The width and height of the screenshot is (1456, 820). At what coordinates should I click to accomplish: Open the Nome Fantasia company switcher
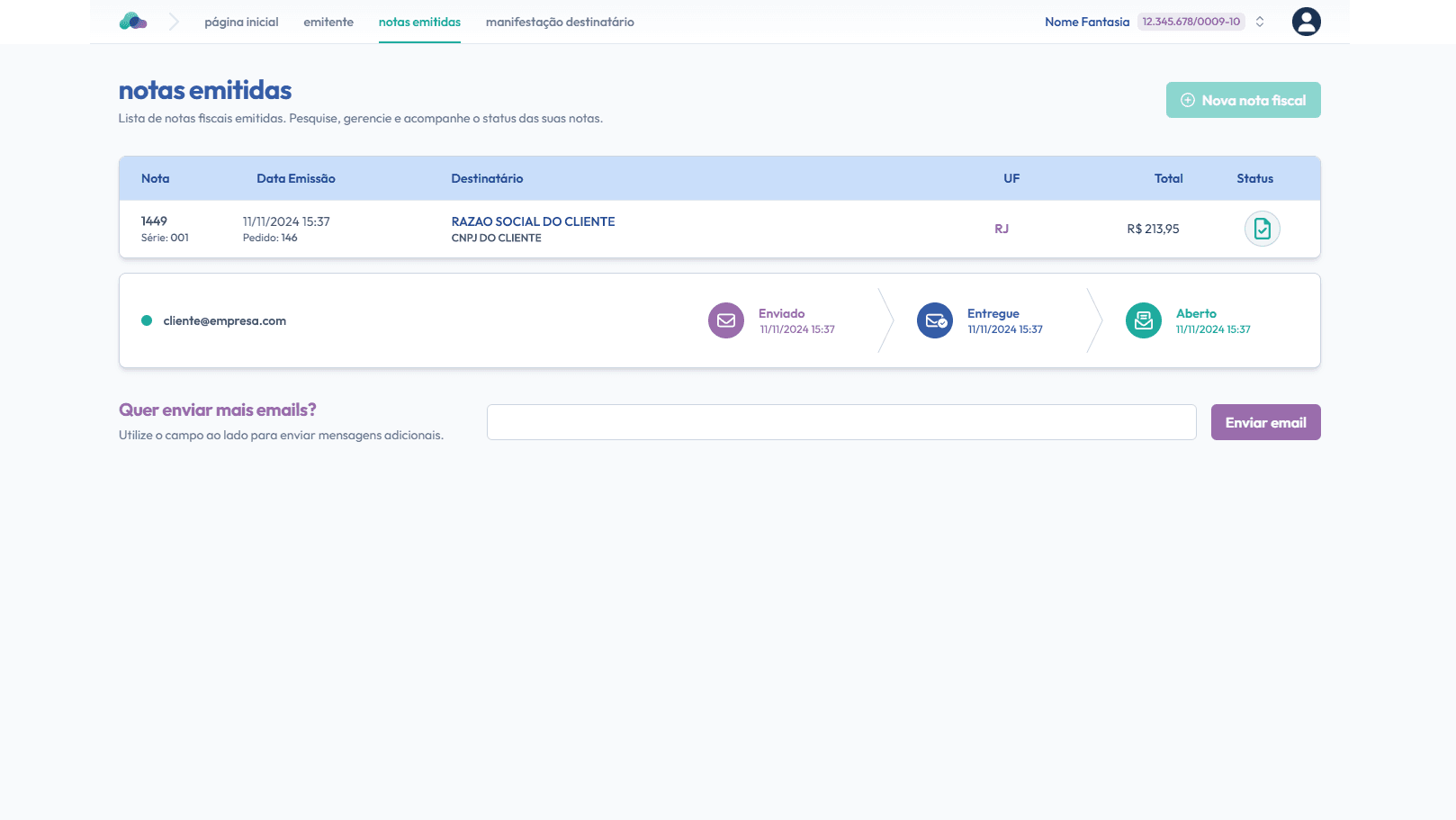point(1086,22)
